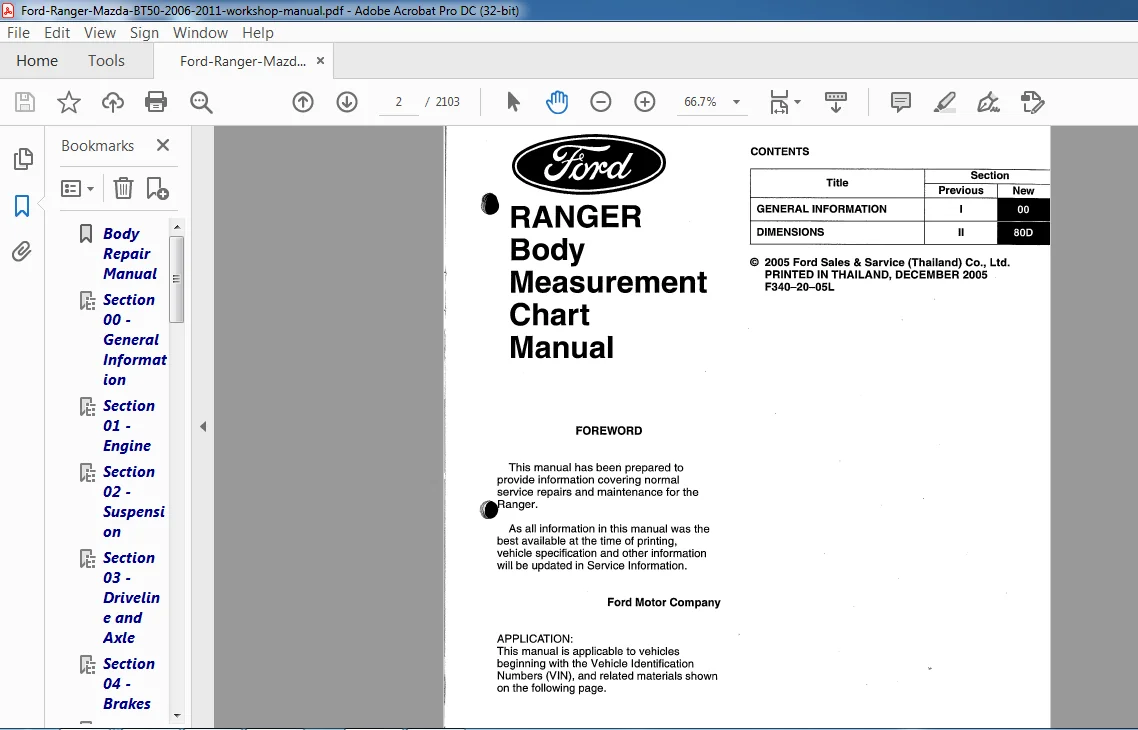Click section cell 00
Screen dimensions: 1138x730
1023,210
